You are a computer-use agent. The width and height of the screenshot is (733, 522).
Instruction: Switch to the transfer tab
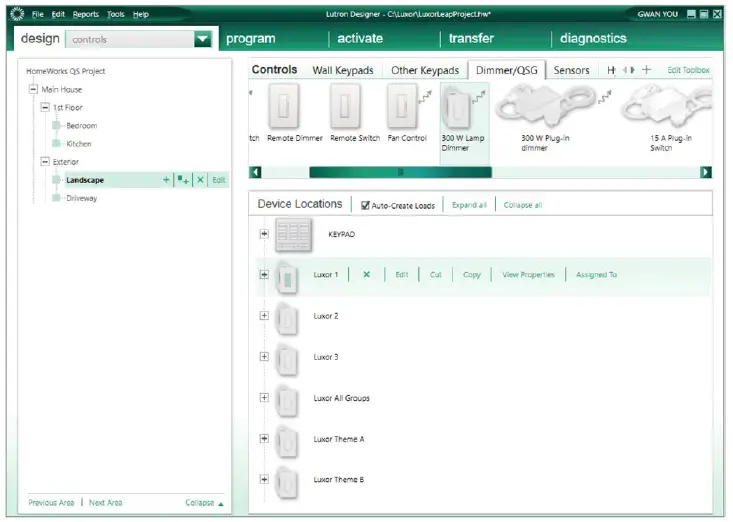pyautogui.click(x=471, y=38)
